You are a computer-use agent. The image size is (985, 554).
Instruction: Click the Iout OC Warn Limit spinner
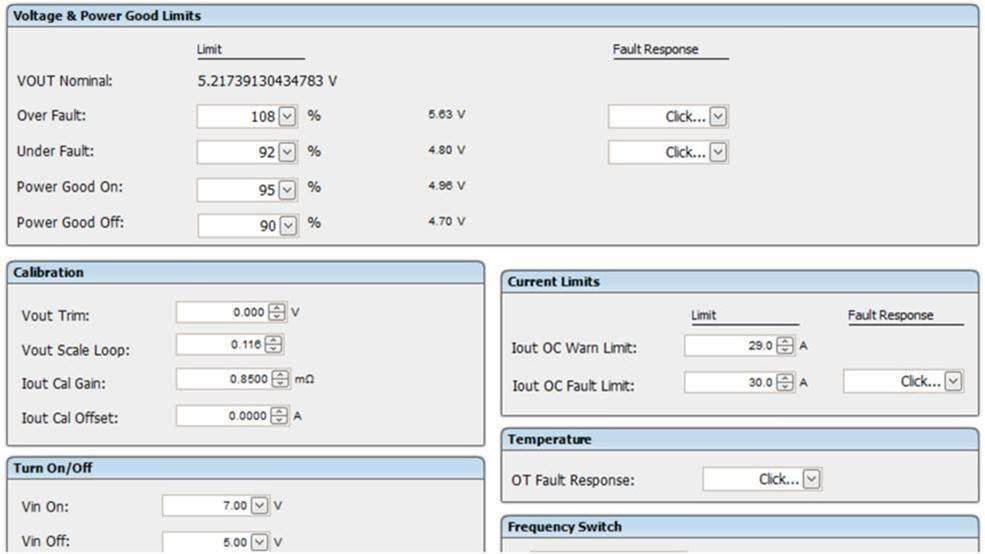coord(786,346)
